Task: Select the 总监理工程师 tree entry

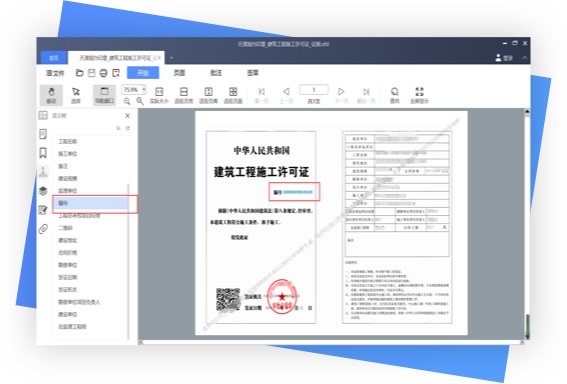Action: point(72,327)
